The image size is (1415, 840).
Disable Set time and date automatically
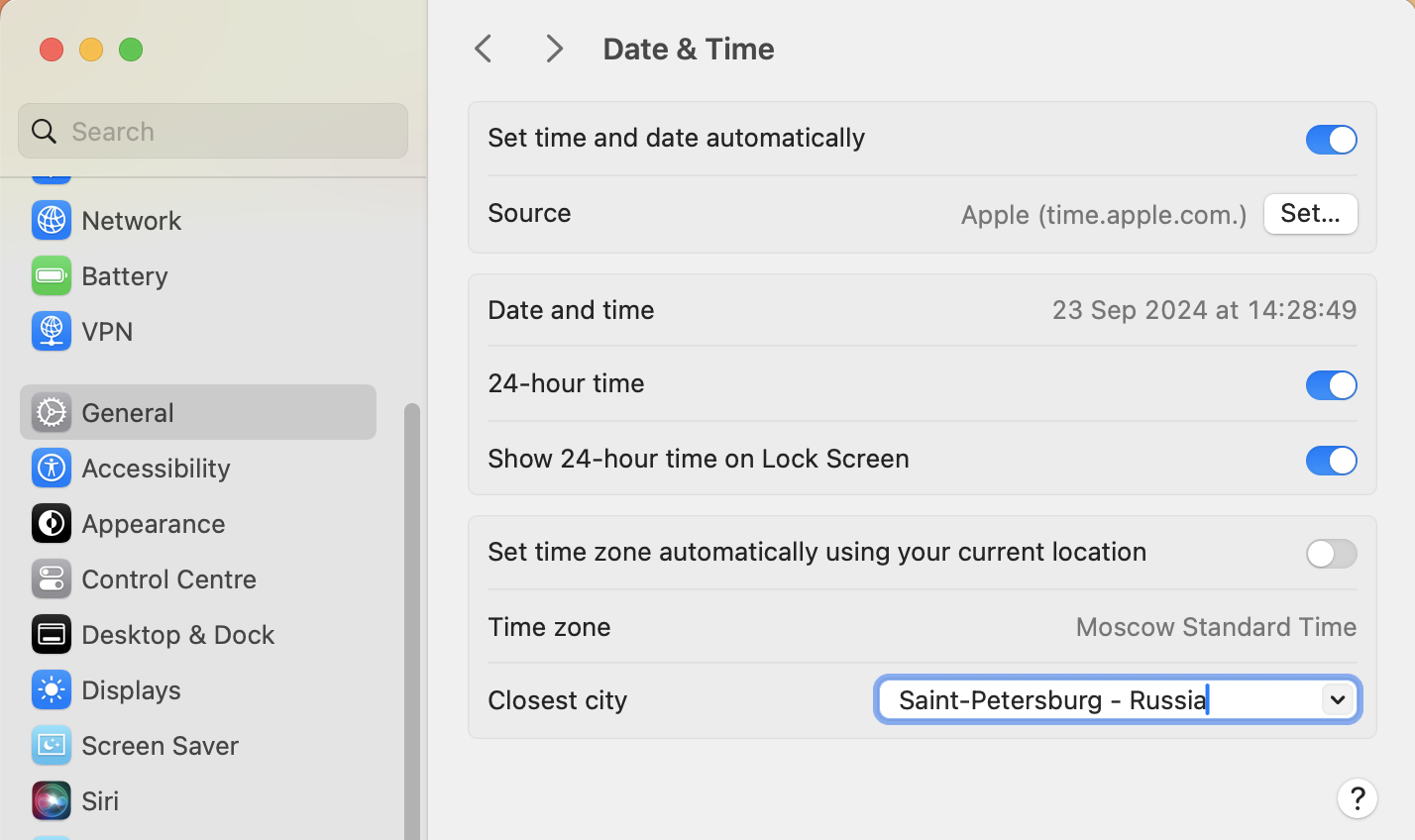coord(1330,140)
